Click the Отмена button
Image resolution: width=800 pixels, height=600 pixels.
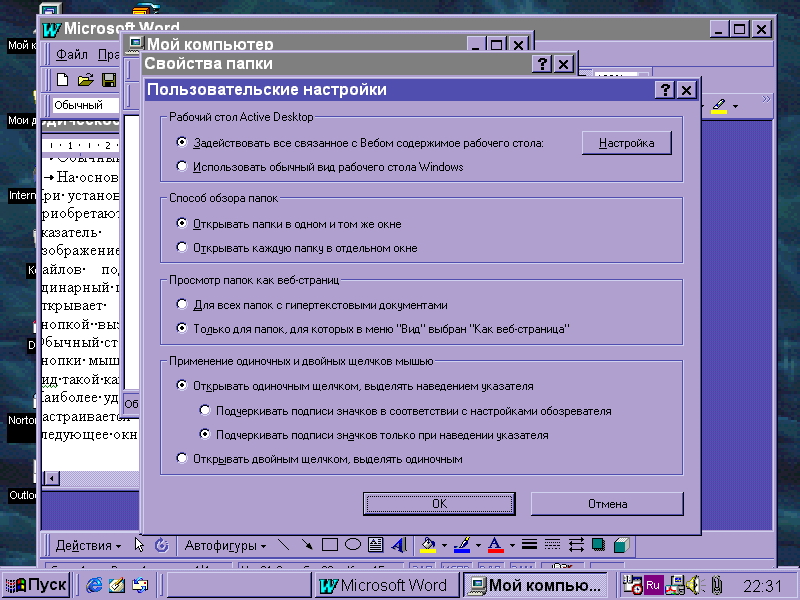click(607, 504)
